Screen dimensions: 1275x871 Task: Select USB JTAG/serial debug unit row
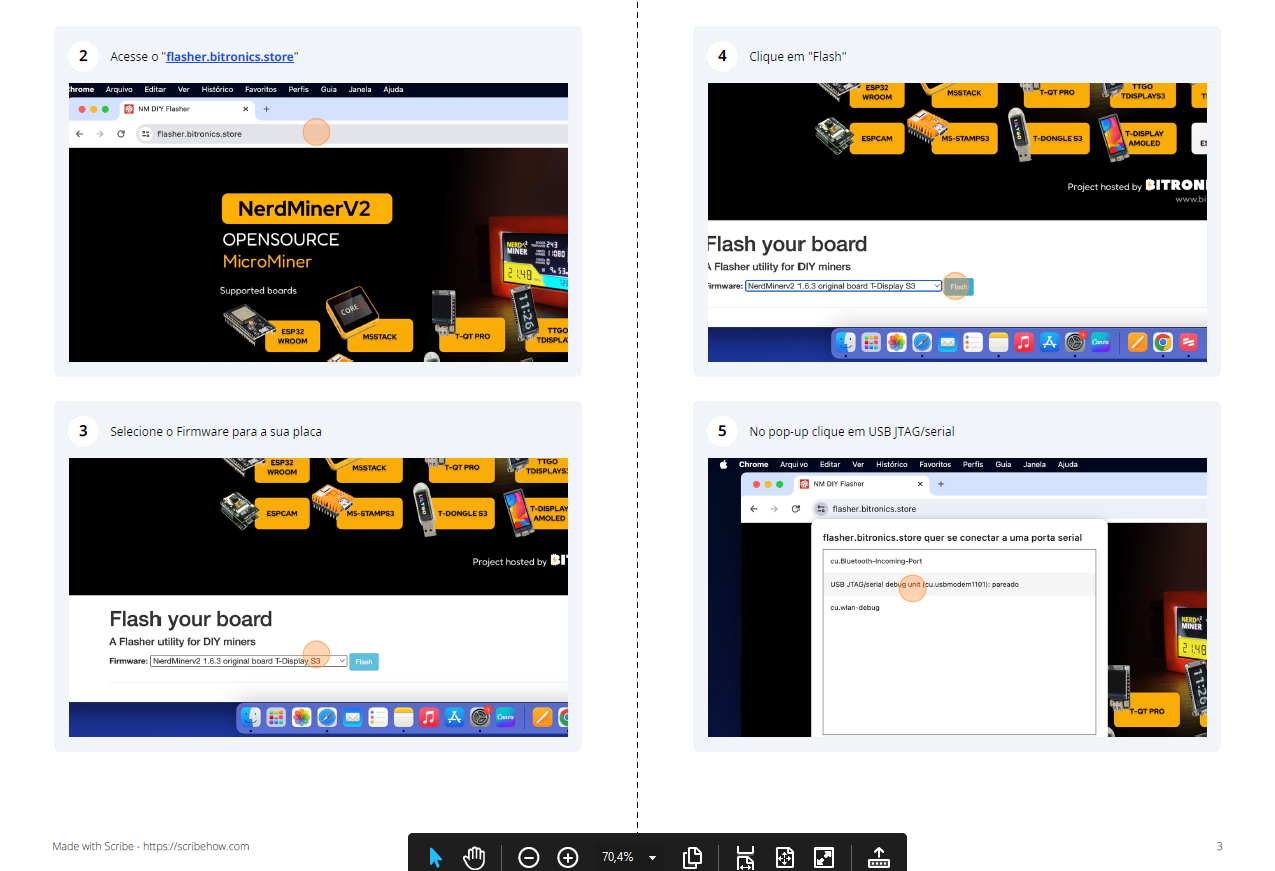point(959,584)
